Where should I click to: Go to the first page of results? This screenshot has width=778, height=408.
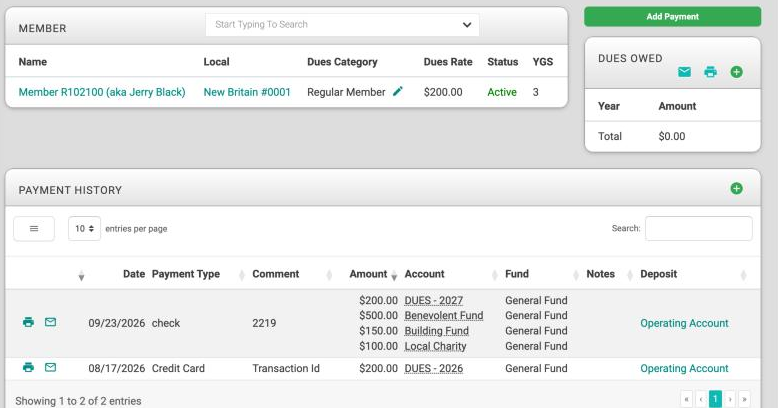pos(687,399)
